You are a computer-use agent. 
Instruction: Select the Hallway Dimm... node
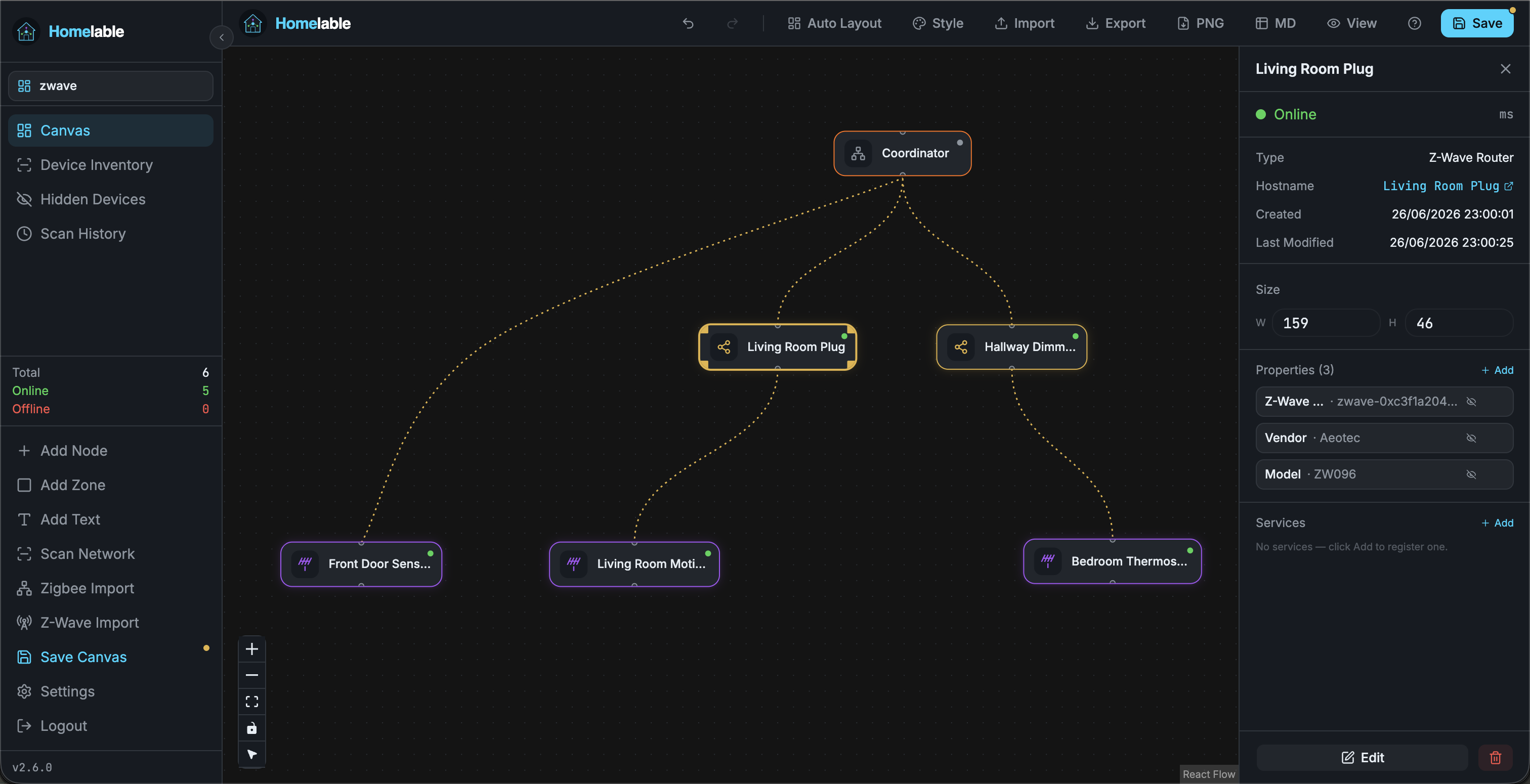1011,347
